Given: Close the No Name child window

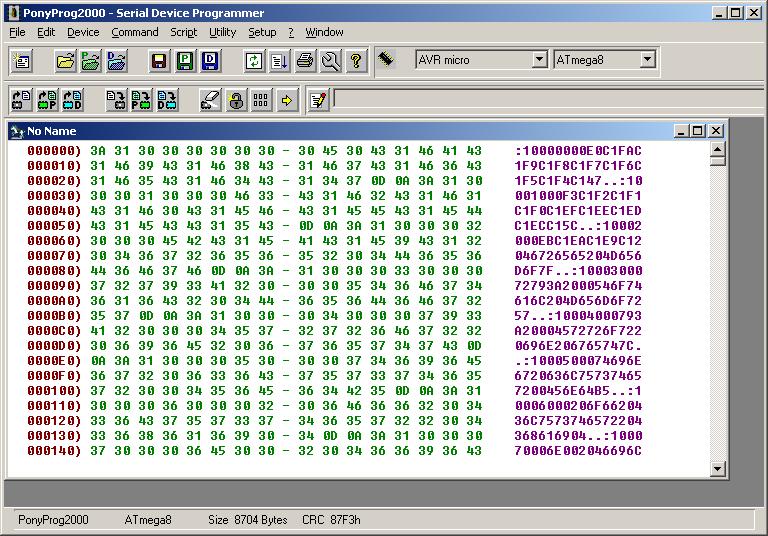Looking at the screenshot, I should [716, 131].
